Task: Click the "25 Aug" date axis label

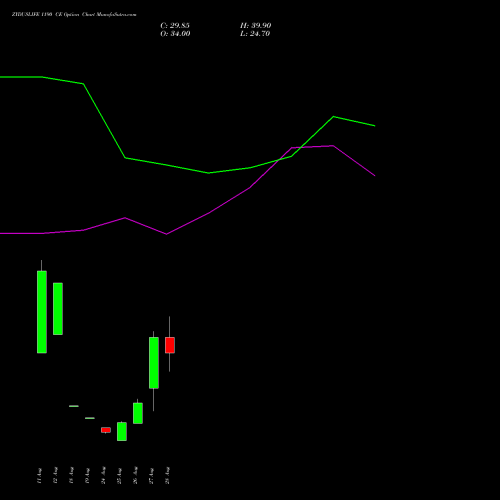Action: [119, 476]
